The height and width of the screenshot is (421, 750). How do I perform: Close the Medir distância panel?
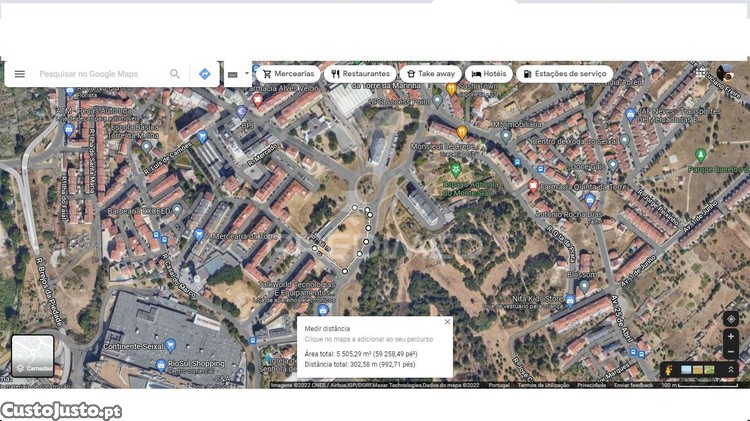click(447, 322)
